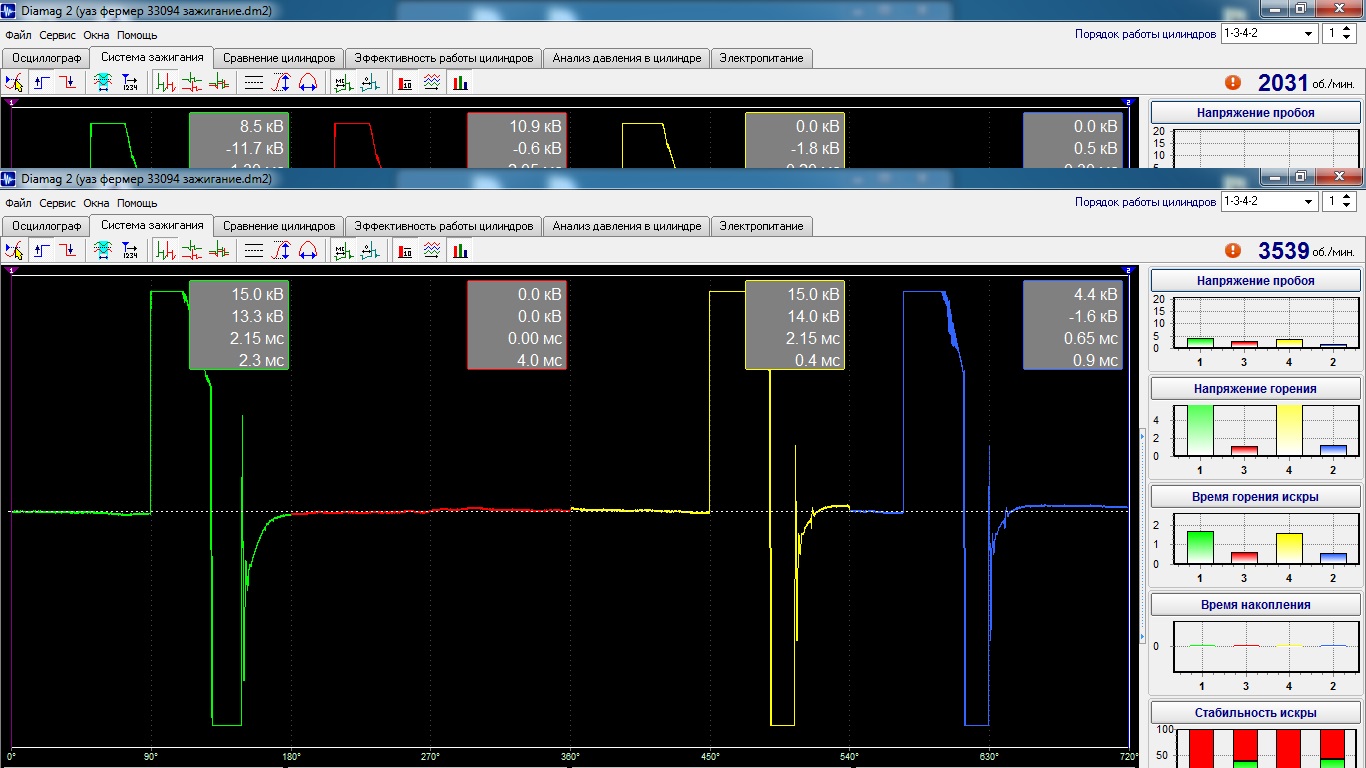The image size is (1366, 768).
Task: Click Напряжение пробоя button in 3539 rpm window
Action: (1255, 281)
